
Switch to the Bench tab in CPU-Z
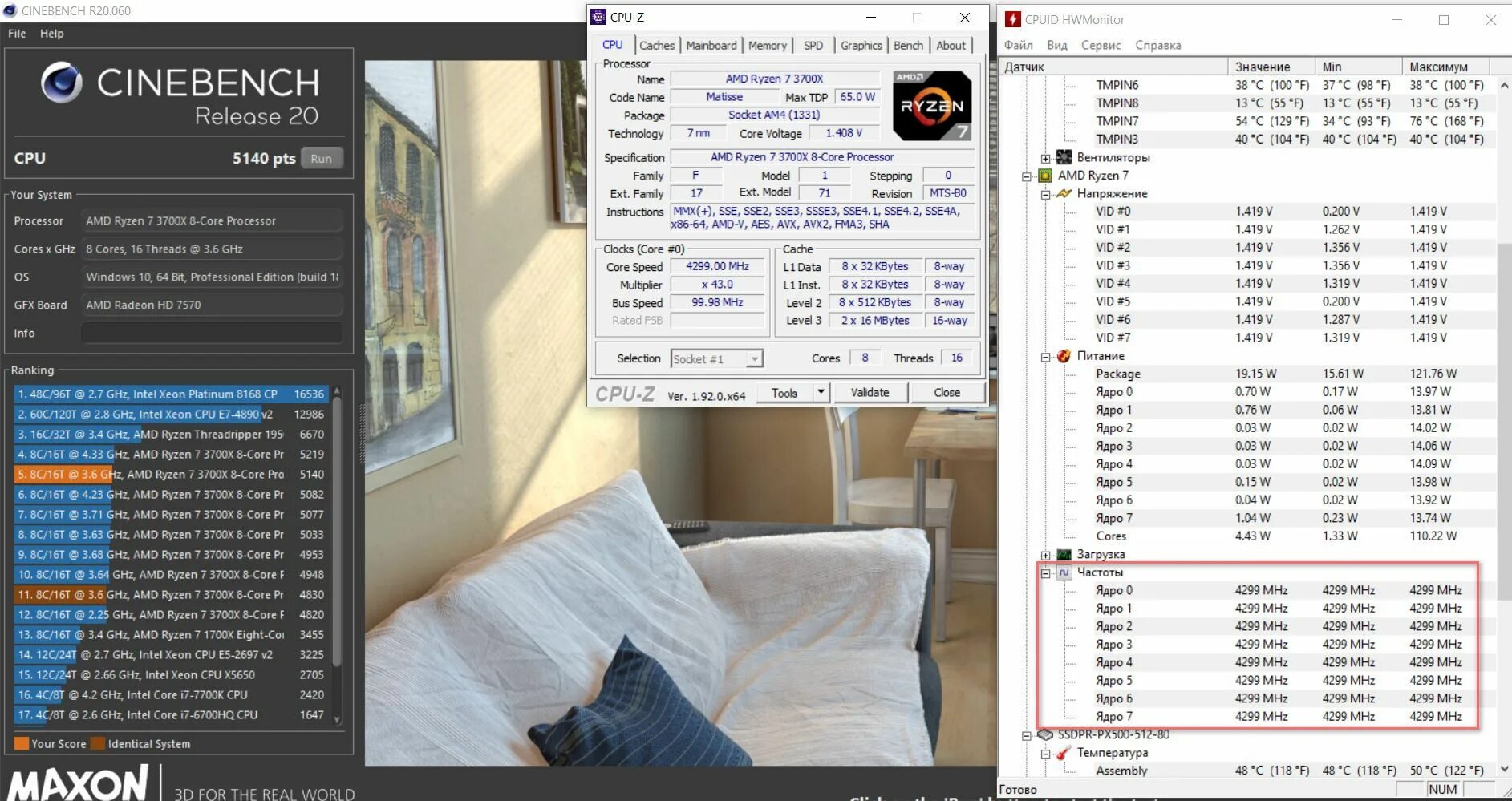point(909,46)
